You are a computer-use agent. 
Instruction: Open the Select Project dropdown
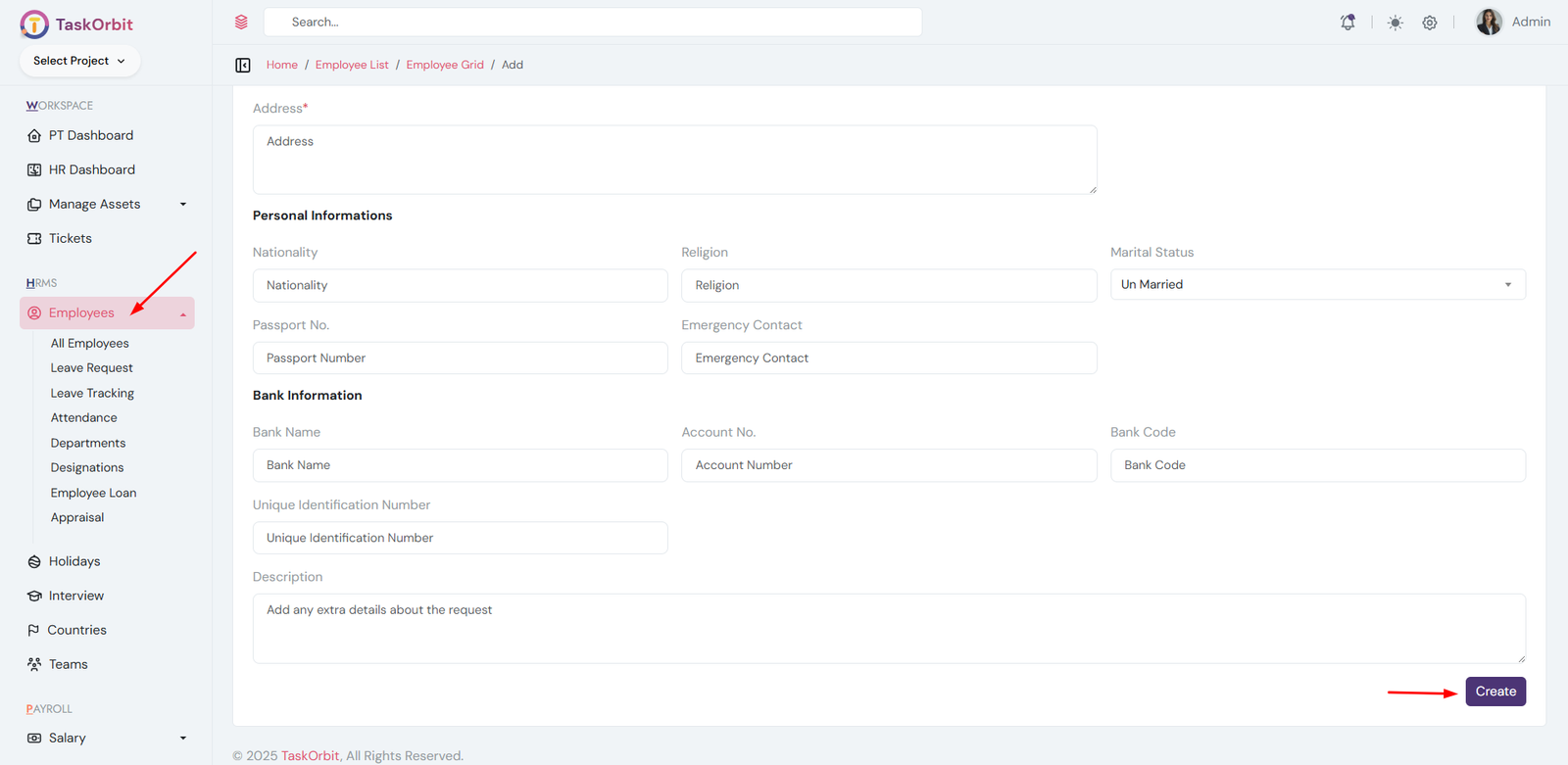pyautogui.click(x=79, y=61)
